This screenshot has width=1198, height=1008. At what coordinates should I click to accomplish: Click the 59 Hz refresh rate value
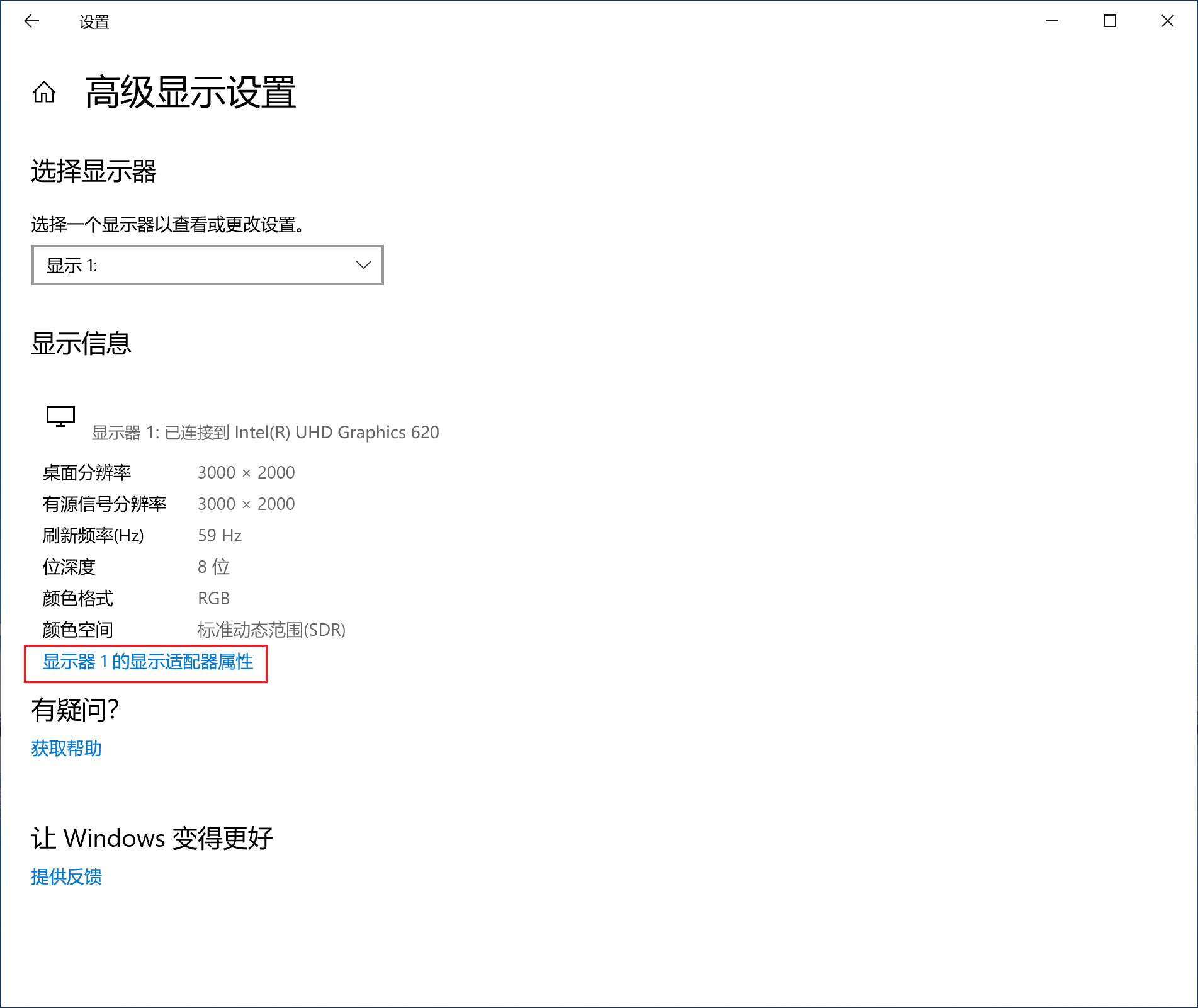click(x=219, y=535)
